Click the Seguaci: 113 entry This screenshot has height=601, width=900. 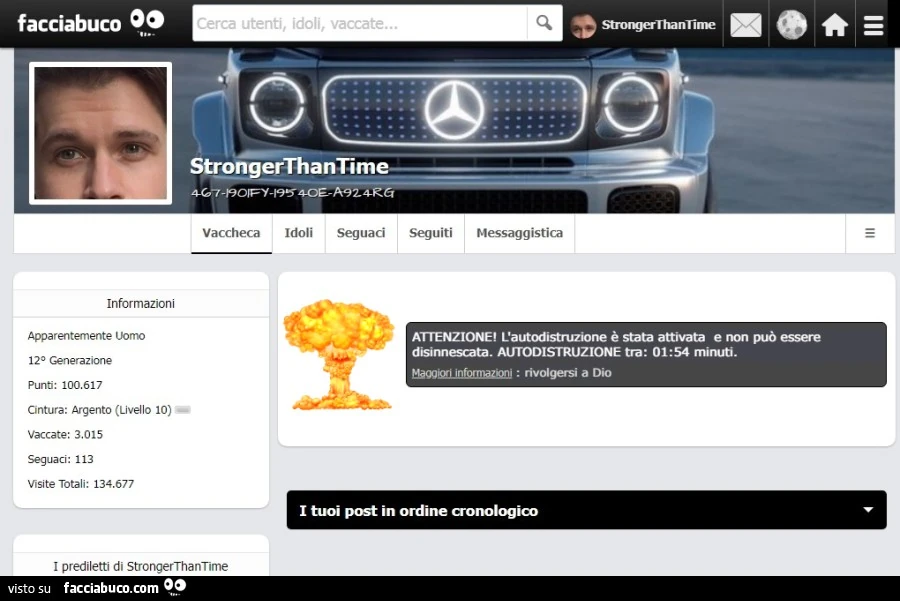click(x=60, y=459)
